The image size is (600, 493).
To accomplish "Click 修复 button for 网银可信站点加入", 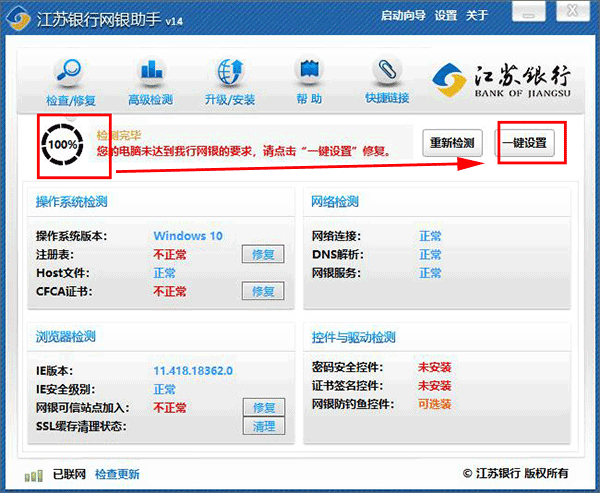I will click(264, 407).
